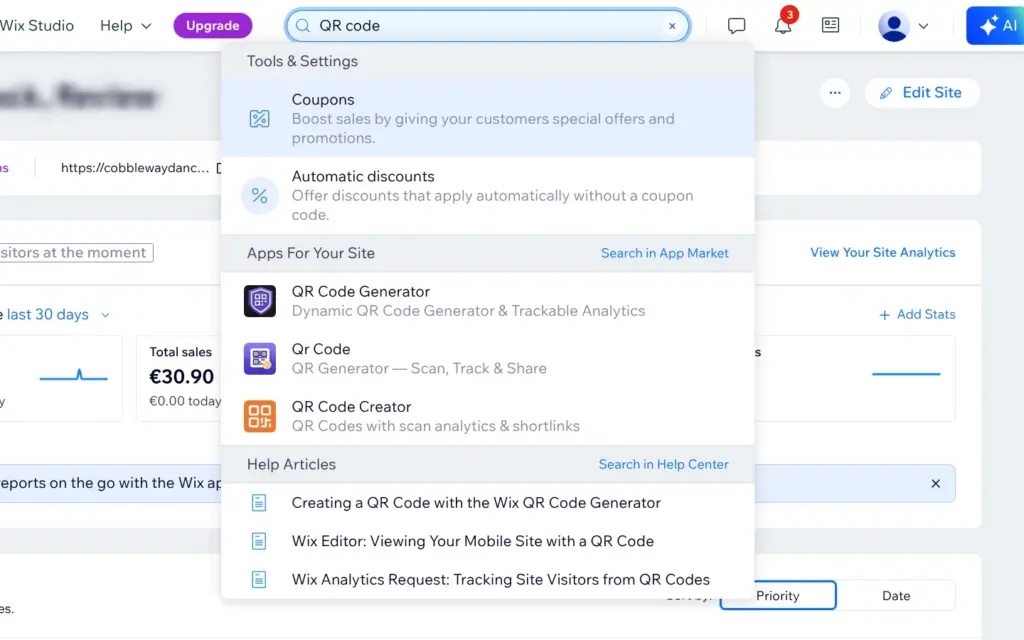Open the AI assistant button

pyautogui.click(x=995, y=25)
